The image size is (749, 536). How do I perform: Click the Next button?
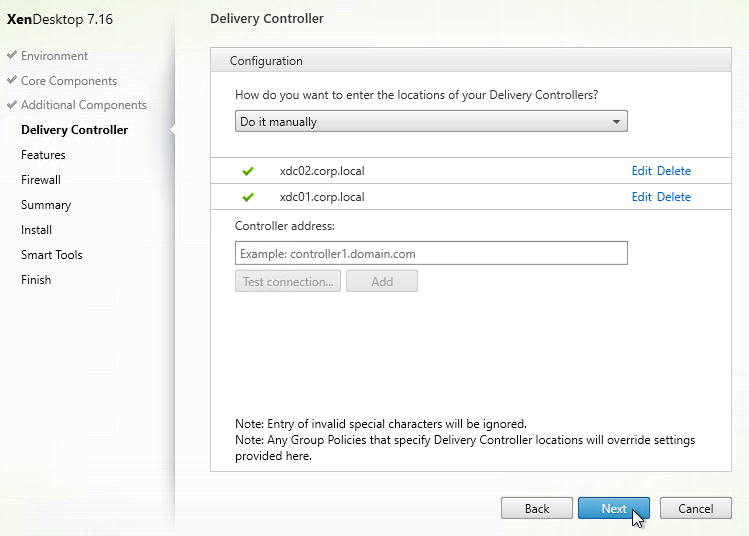click(613, 508)
